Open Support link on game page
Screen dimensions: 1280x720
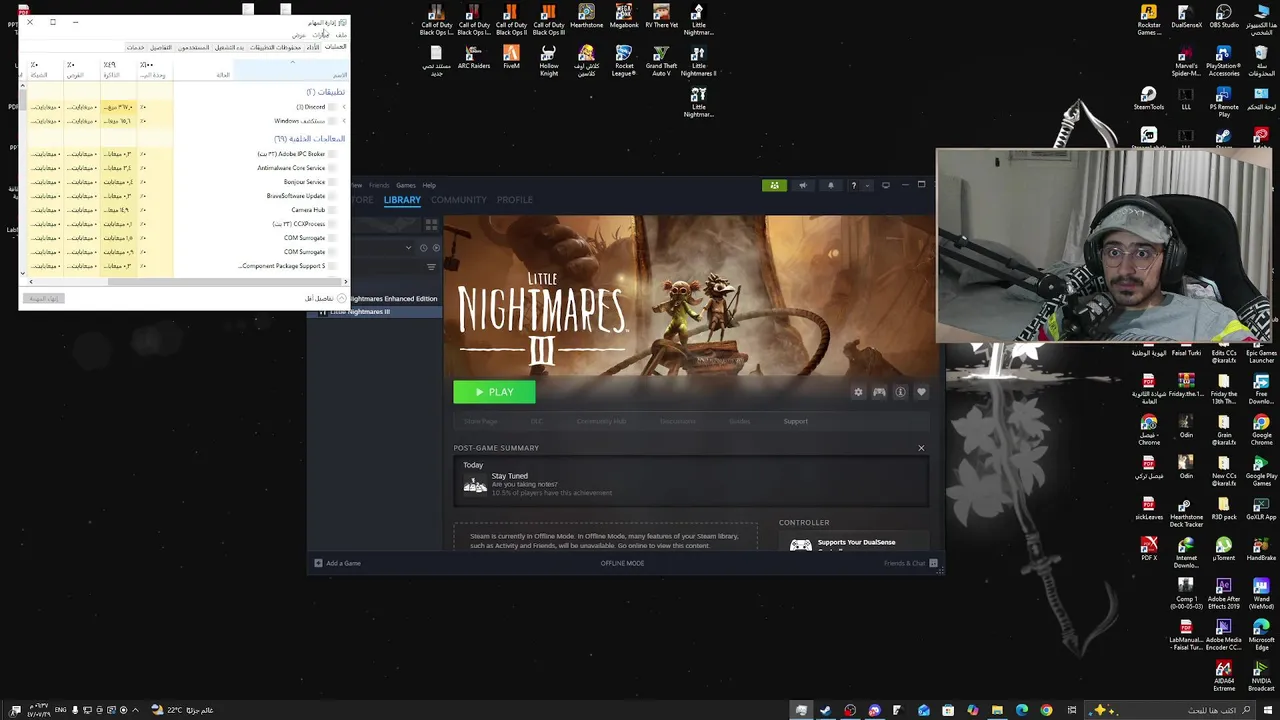pyautogui.click(x=796, y=421)
